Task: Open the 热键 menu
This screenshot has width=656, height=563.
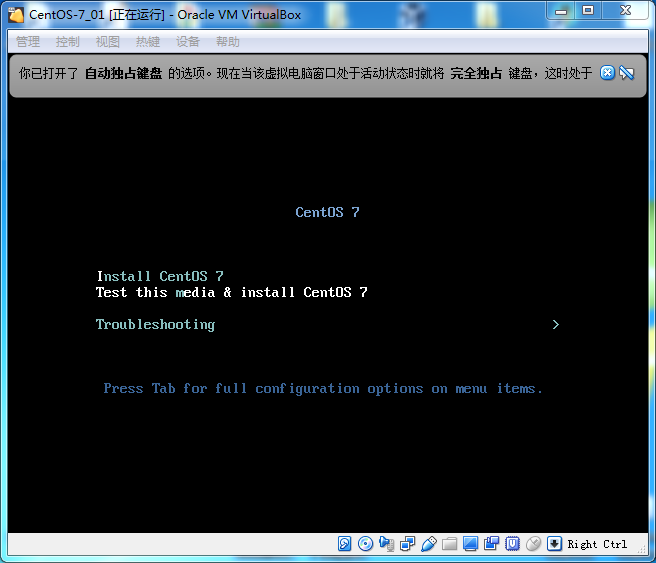Action: coord(148,41)
